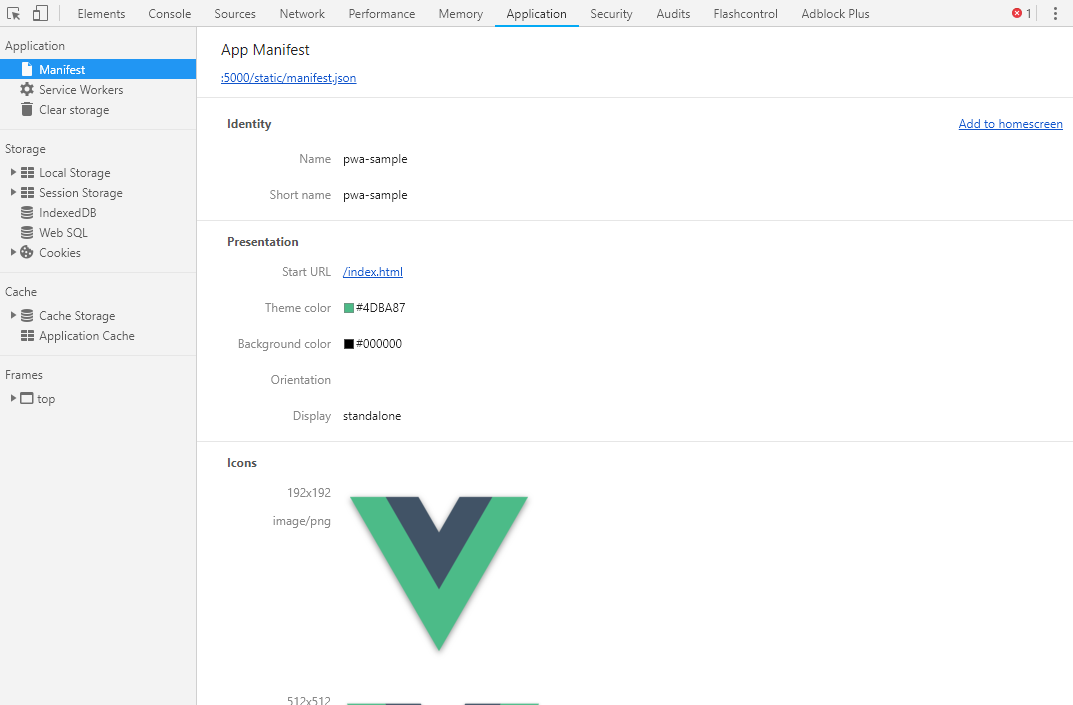
Task: Go to the Memory tab
Action: tap(461, 14)
